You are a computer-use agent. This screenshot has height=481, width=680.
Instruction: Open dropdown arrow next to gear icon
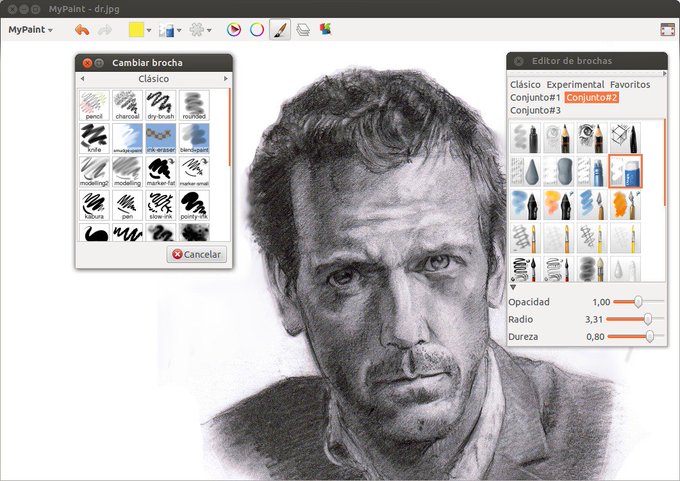coord(209,30)
